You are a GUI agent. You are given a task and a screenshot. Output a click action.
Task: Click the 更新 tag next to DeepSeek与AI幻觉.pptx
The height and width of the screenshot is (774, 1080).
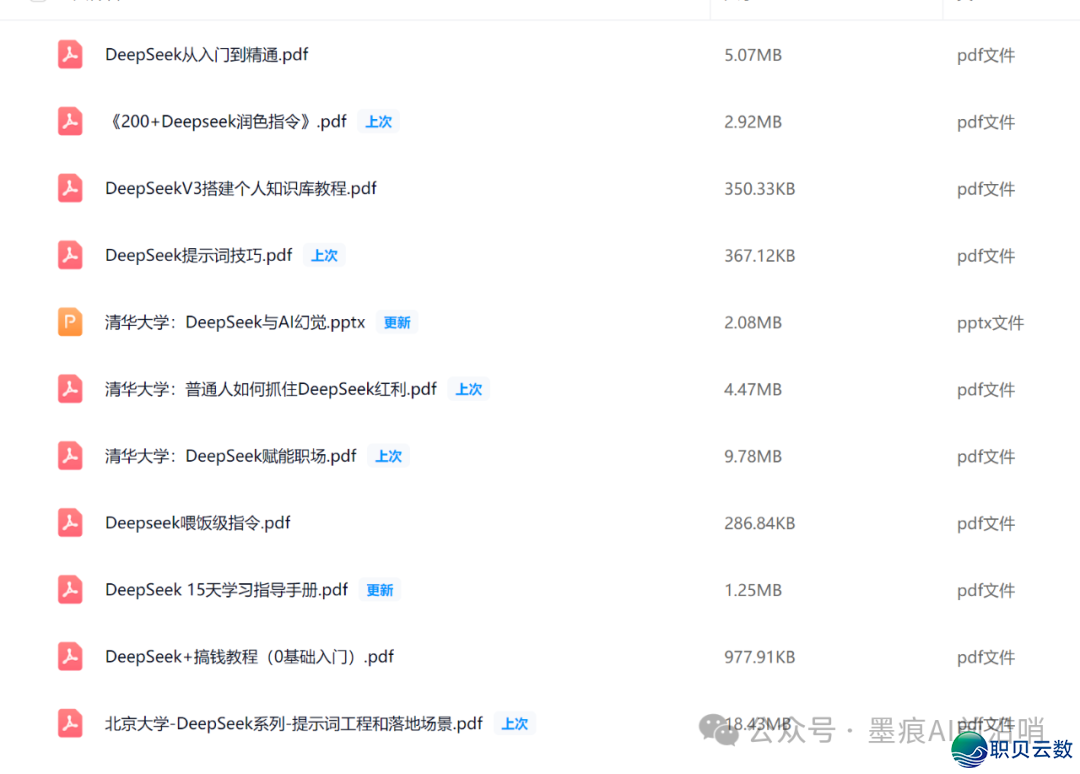click(x=397, y=323)
